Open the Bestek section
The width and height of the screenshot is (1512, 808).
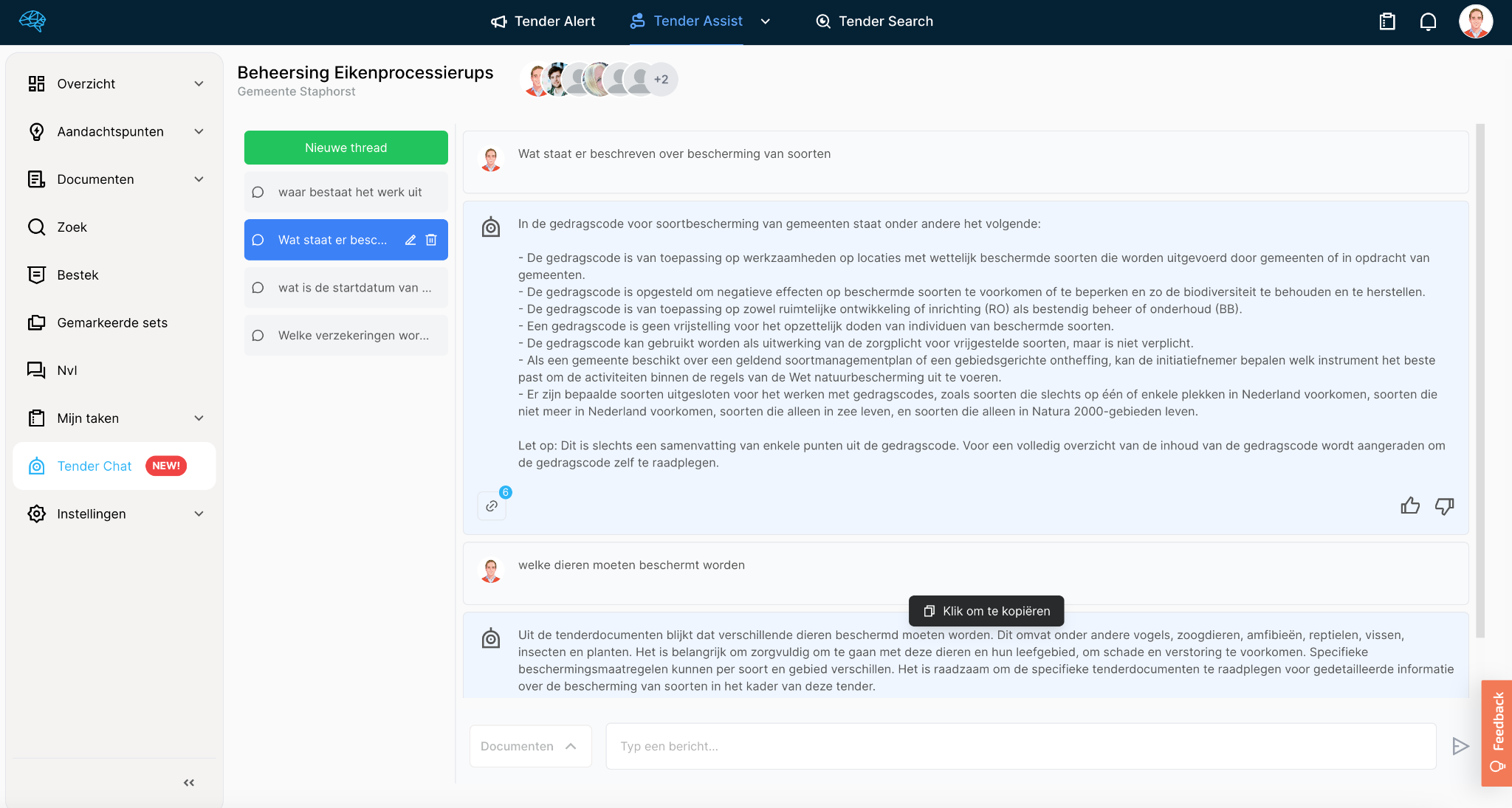(77, 274)
